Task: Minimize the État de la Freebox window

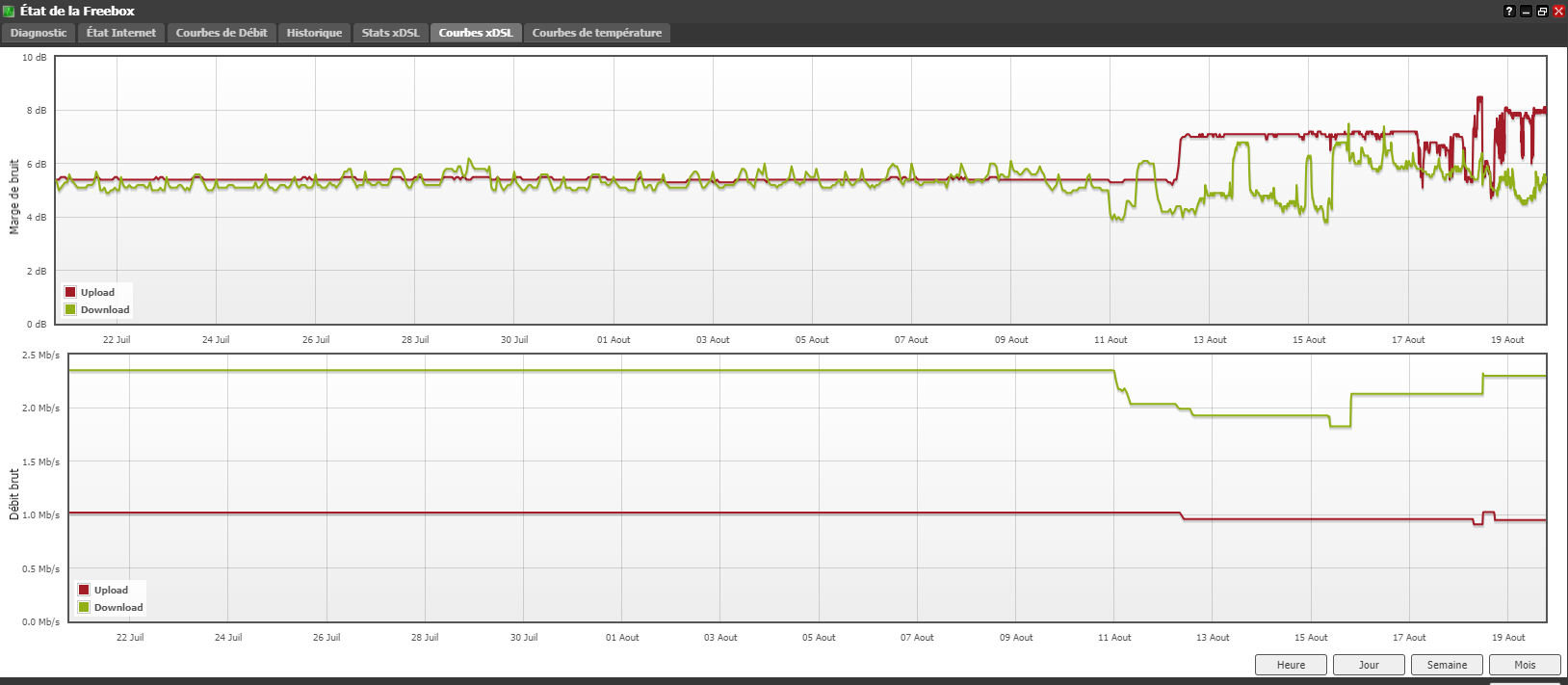Action: tap(1526, 12)
